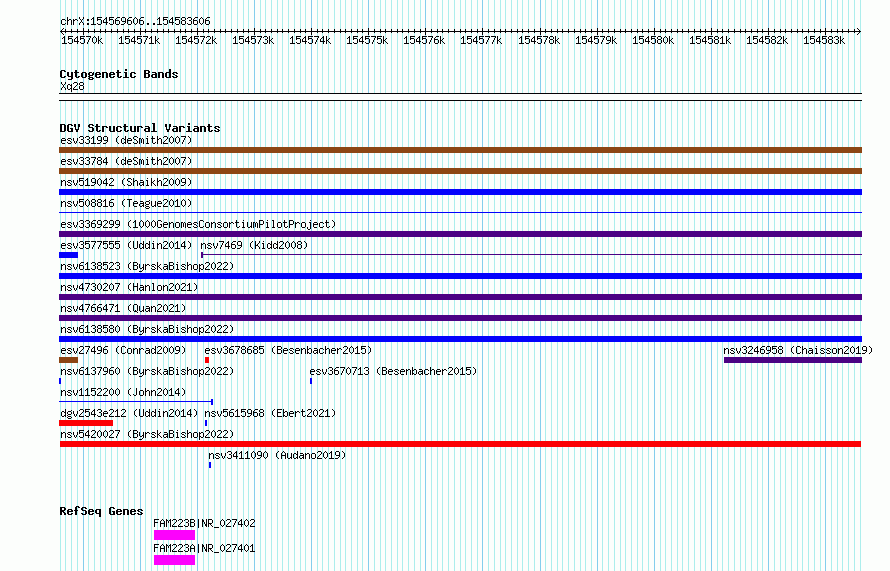Select the esv27496 (Conrad2009) label

click(123, 350)
